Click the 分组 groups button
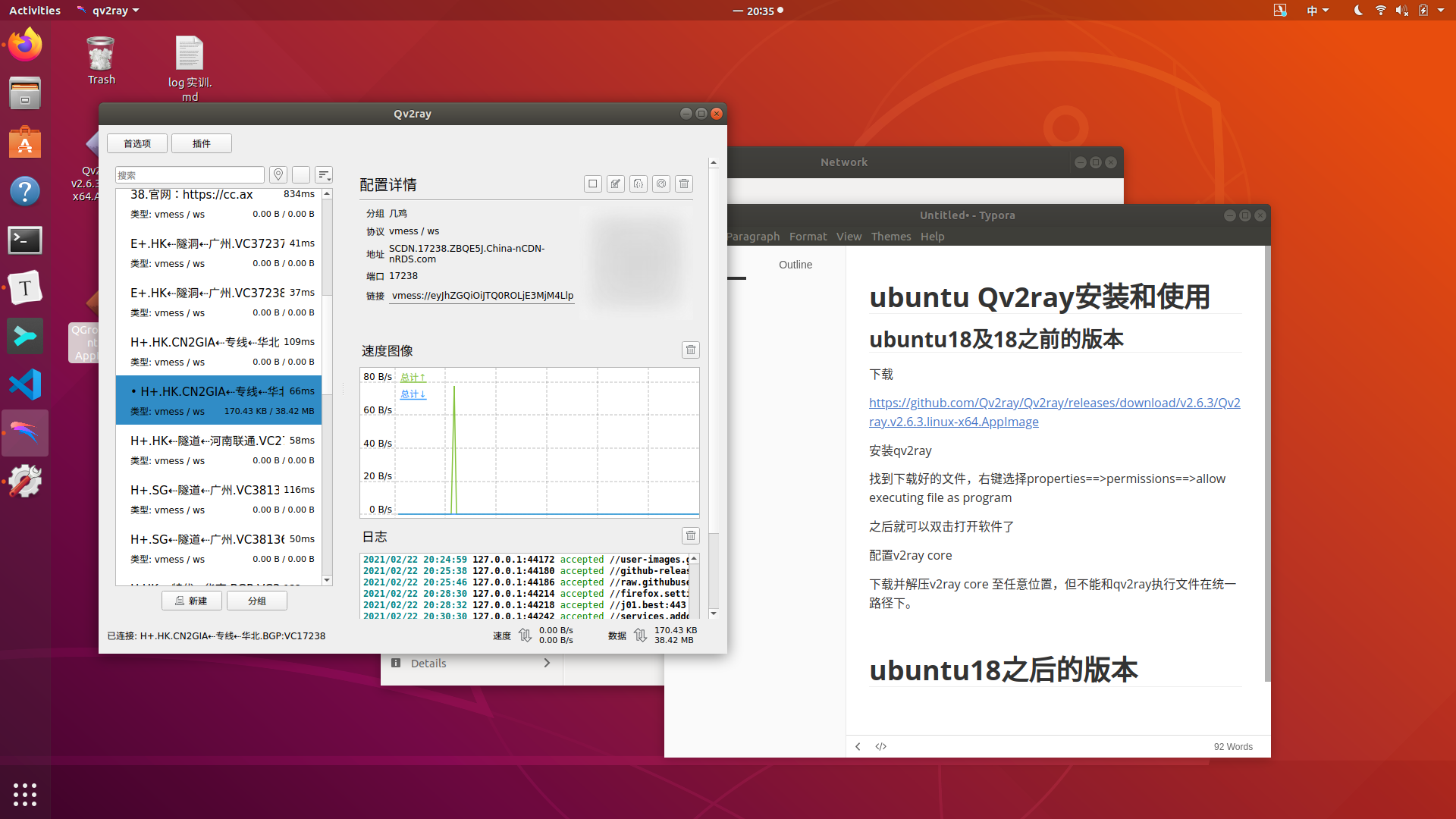The width and height of the screenshot is (1456, 819). point(256,601)
